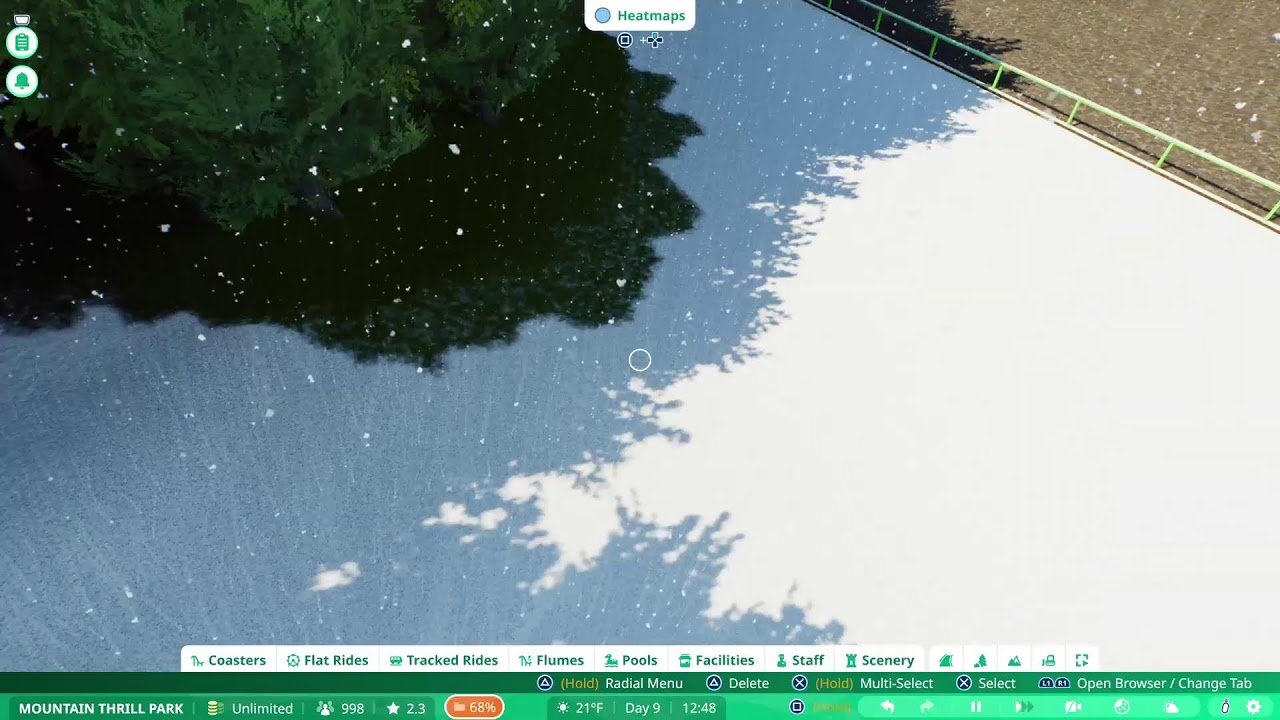Open the weather settings cloud icon
The height and width of the screenshot is (720, 1280).
1171,707
